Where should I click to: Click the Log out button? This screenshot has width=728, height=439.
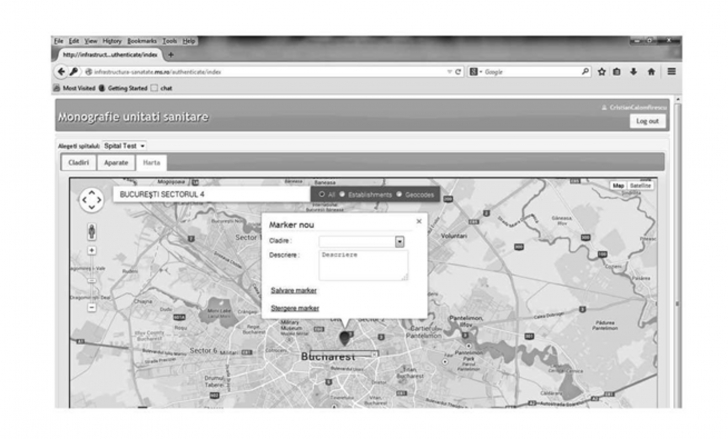tap(647, 121)
